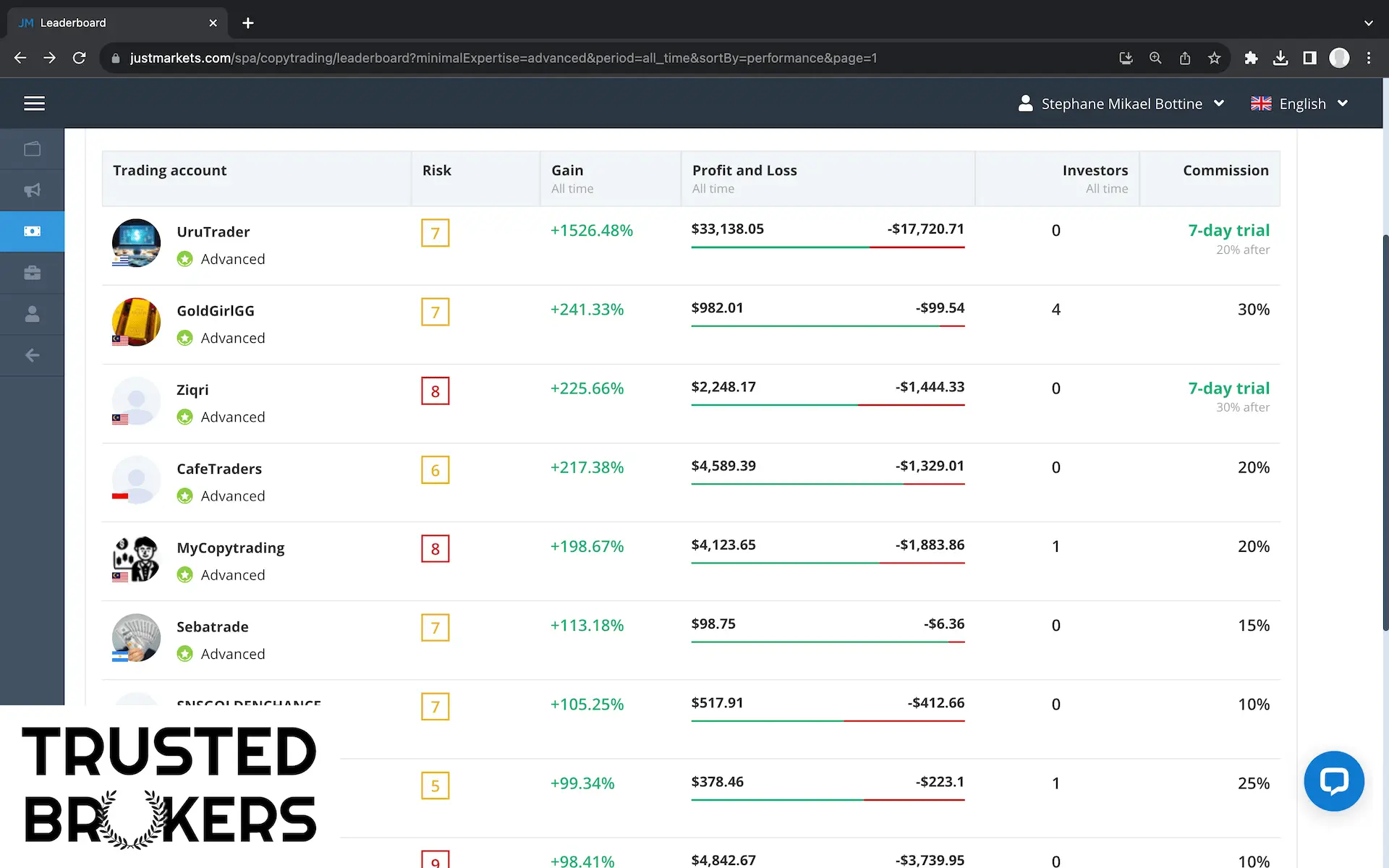Click MyCopytrading profit and loss bar
The width and height of the screenshot is (1389, 868).
tap(828, 563)
